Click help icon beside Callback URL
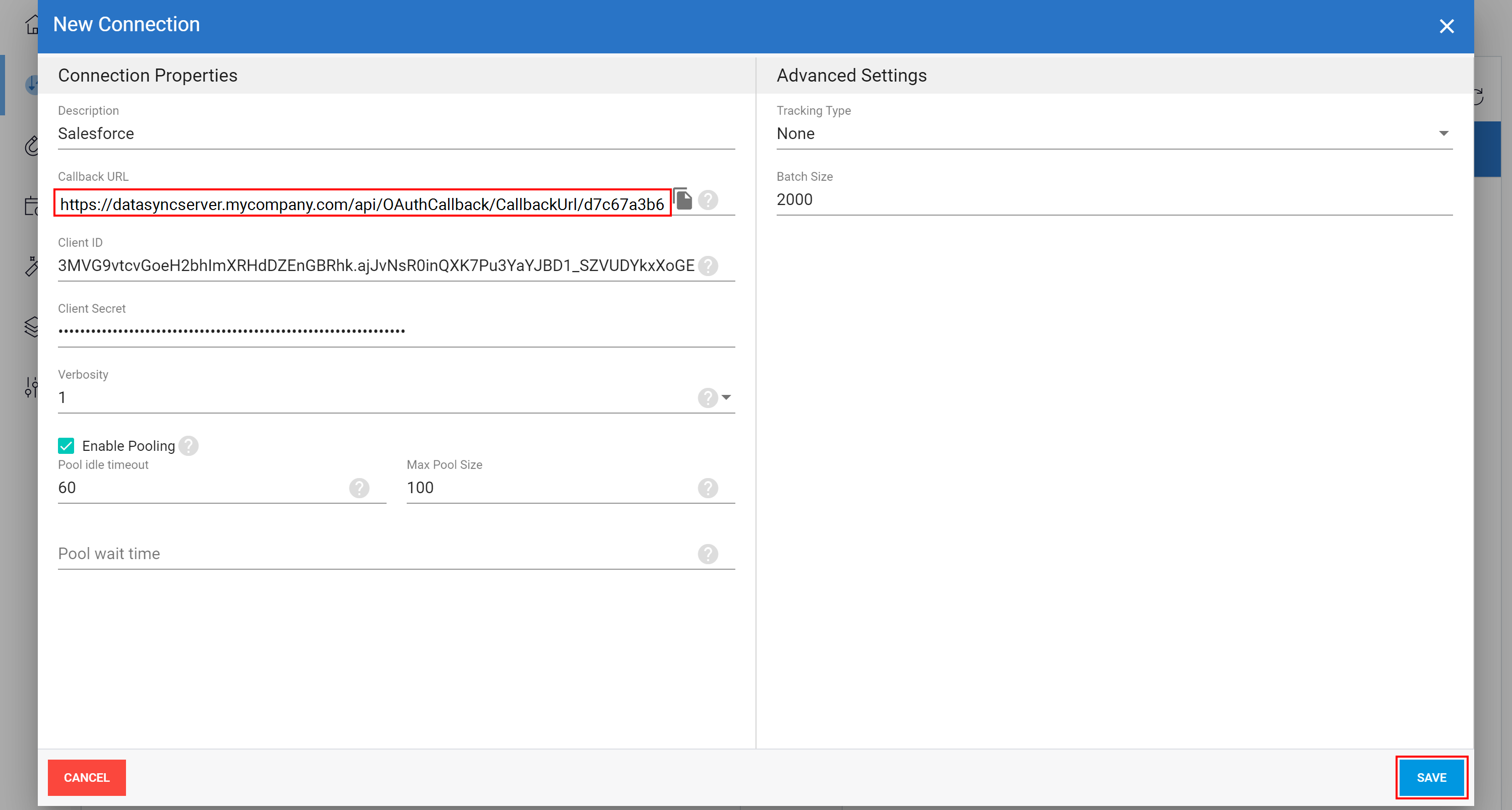This screenshot has height=810, width=1512. [708, 200]
